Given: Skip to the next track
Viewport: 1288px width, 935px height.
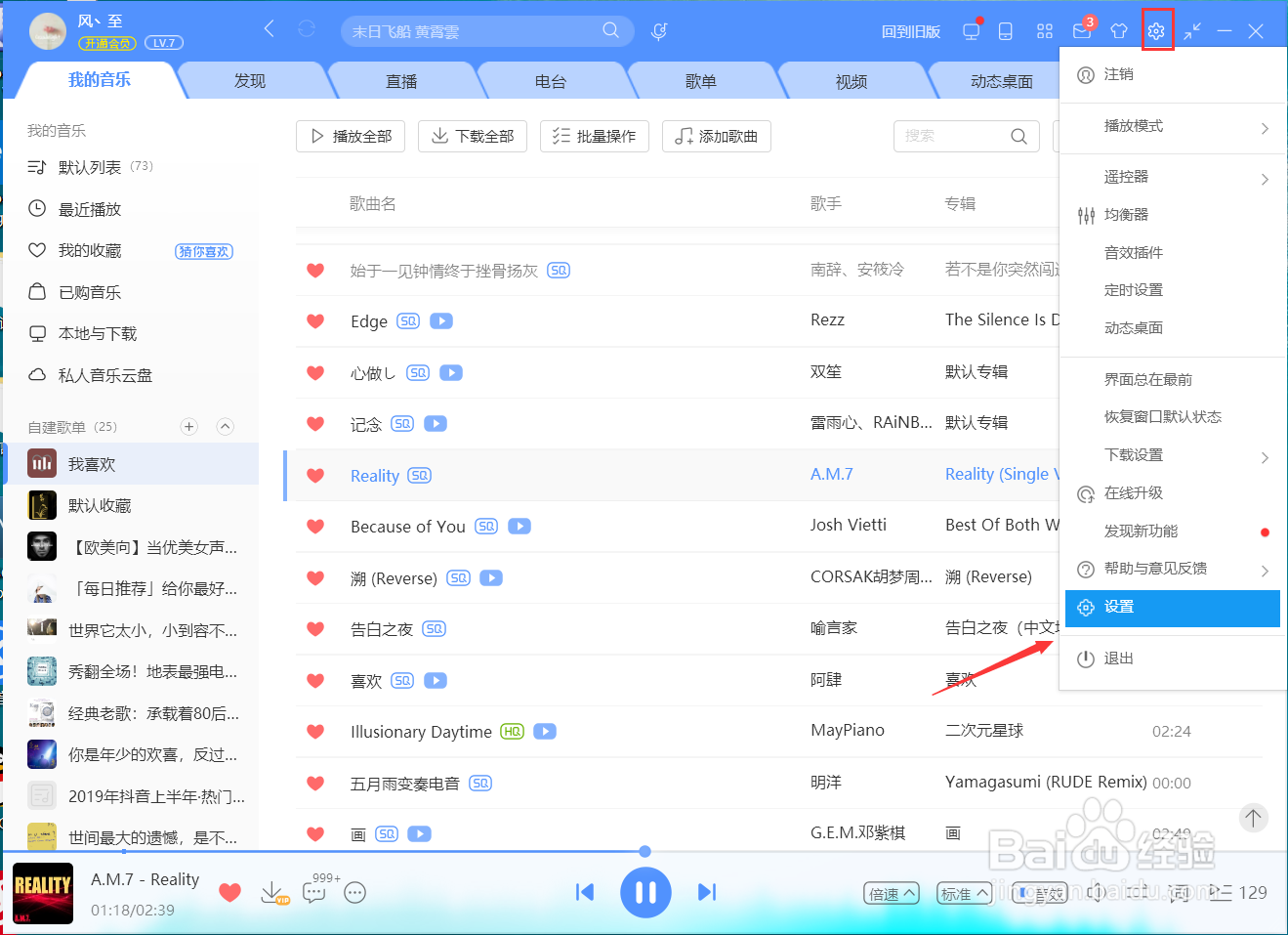Looking at the screenshot, I should [707, 892].
